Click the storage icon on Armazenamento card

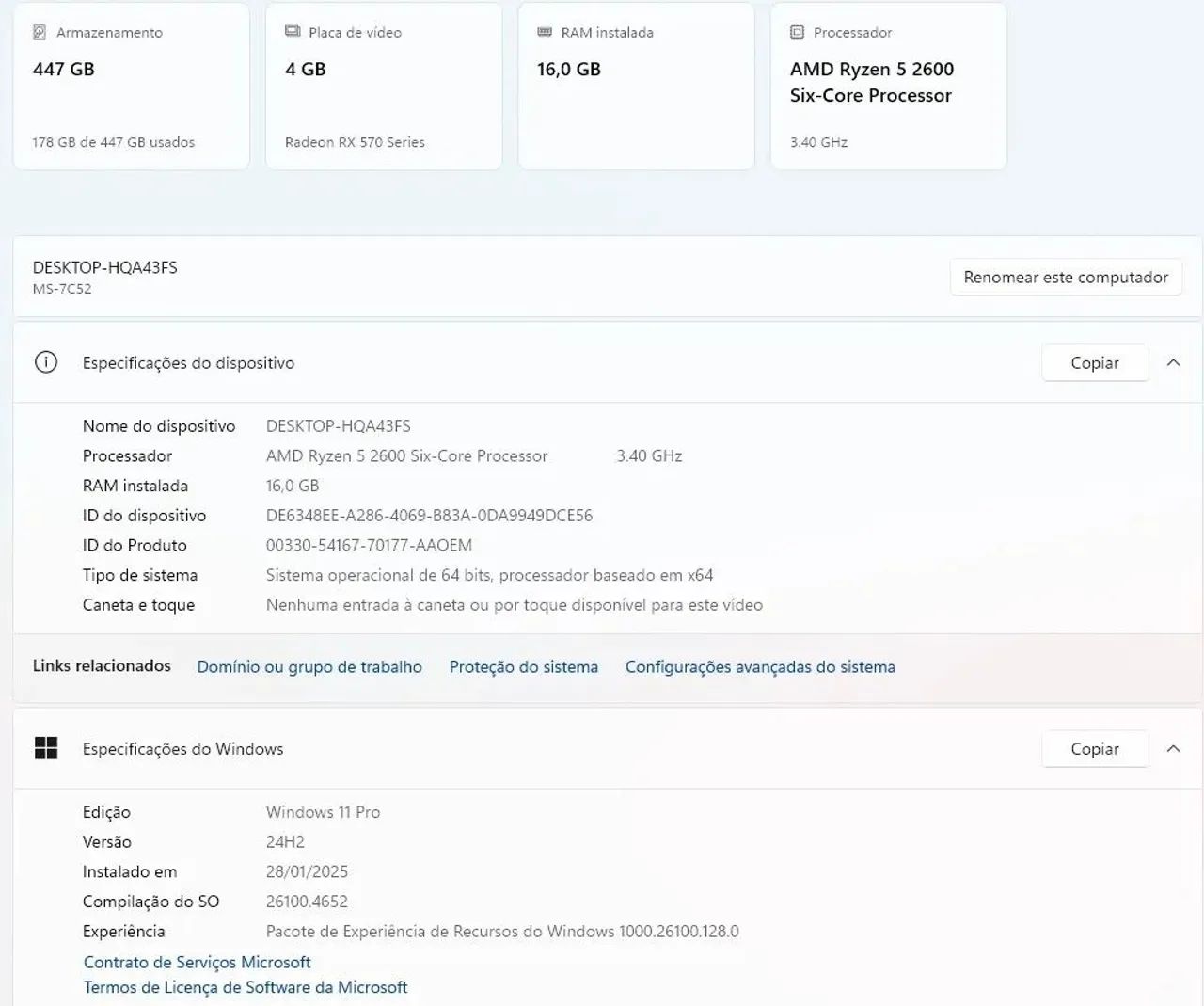[x=40, y=32]
